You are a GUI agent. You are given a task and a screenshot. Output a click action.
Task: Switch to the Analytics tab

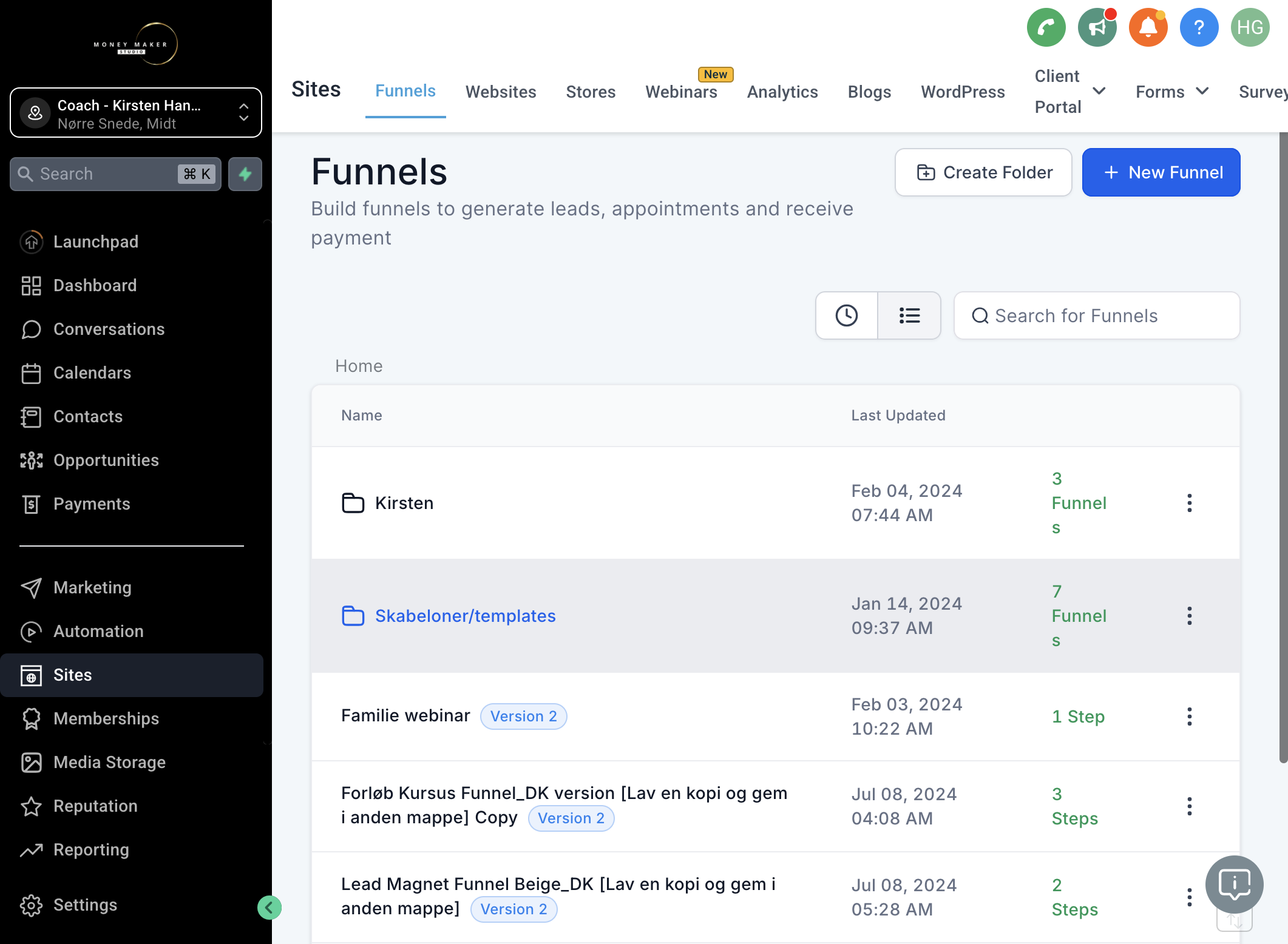click(x=782, y=92)
